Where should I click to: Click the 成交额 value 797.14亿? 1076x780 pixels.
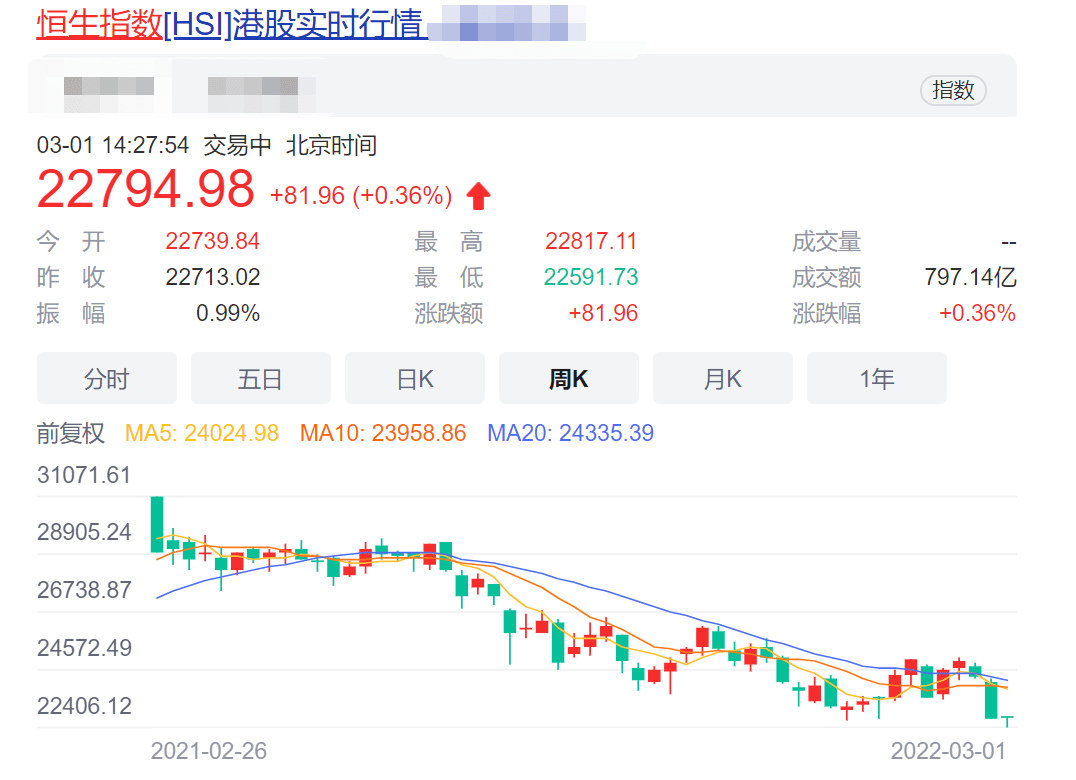pos(973,277)
